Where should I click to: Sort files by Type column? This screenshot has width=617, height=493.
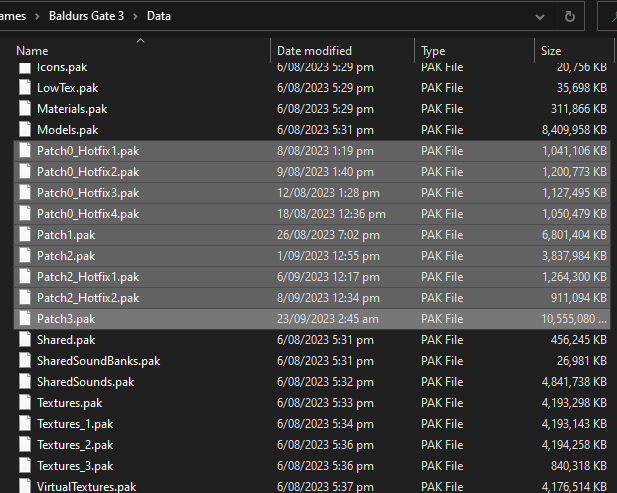coord(475,51)
